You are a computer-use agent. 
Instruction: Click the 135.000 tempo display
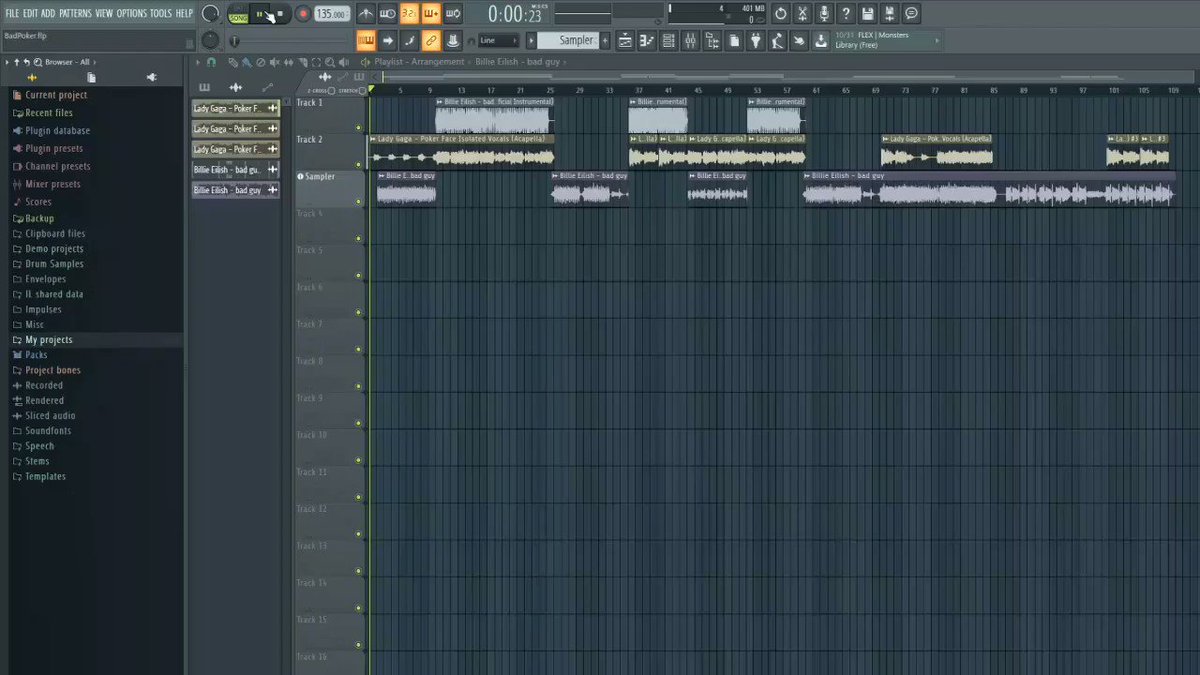[x=332, y=14]
